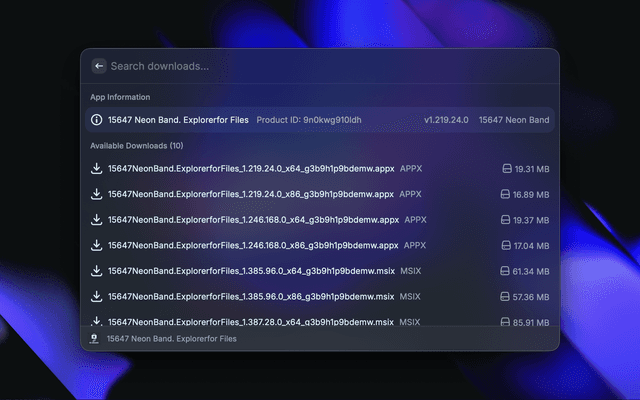This screenshot has height=400, width=640.
Task: Click the 17.04 MB size label
Action: click(x=532, y=245)
